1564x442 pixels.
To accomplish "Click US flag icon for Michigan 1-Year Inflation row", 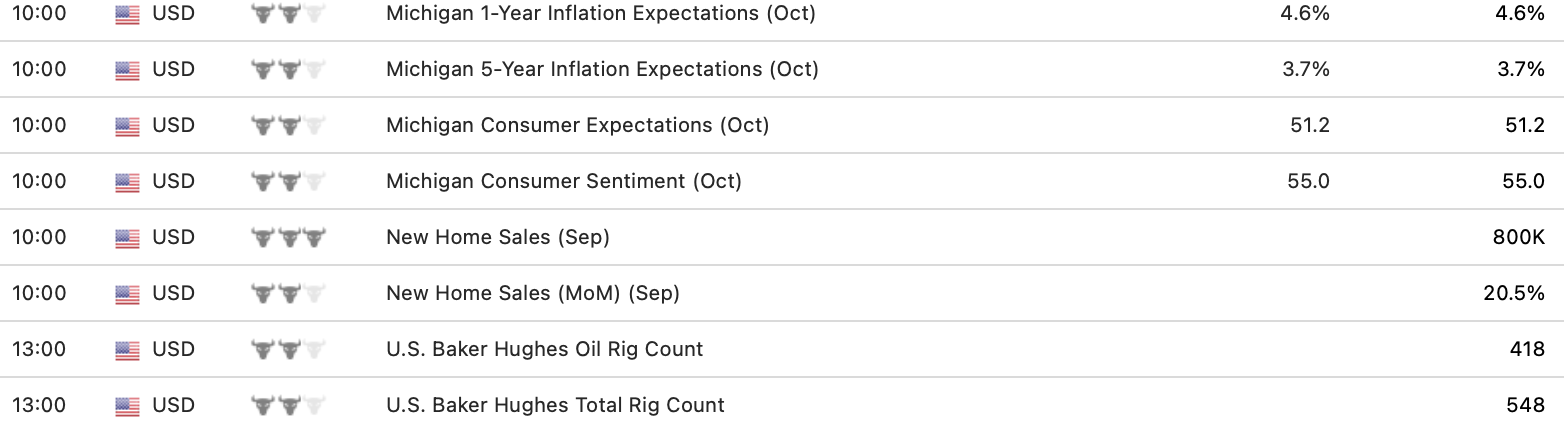I will tap(127, 14).
